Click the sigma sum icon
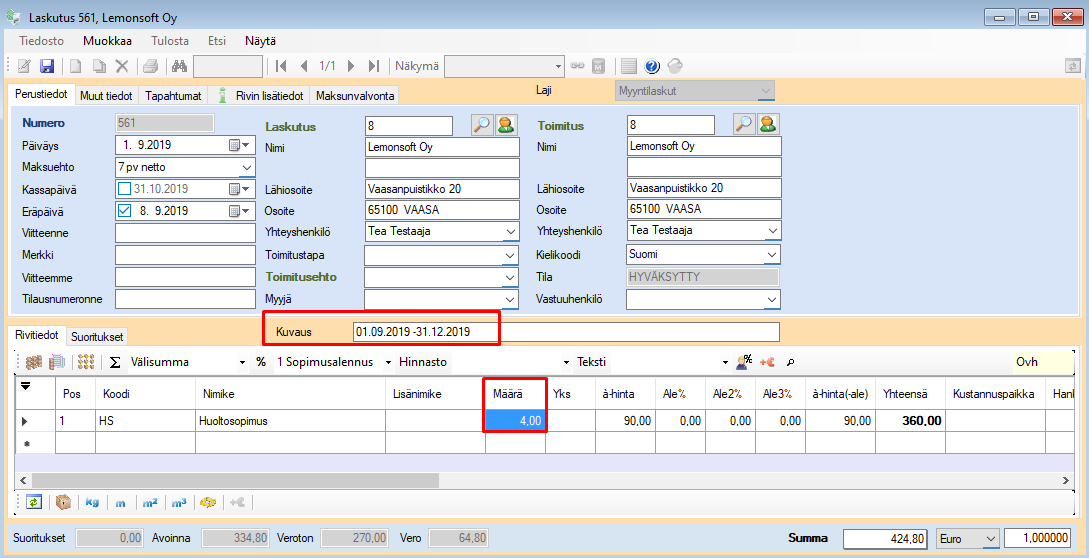Image resolution: width=1089 pixels, height=558 pixels. pyautogui.click(x=115, y=362)
